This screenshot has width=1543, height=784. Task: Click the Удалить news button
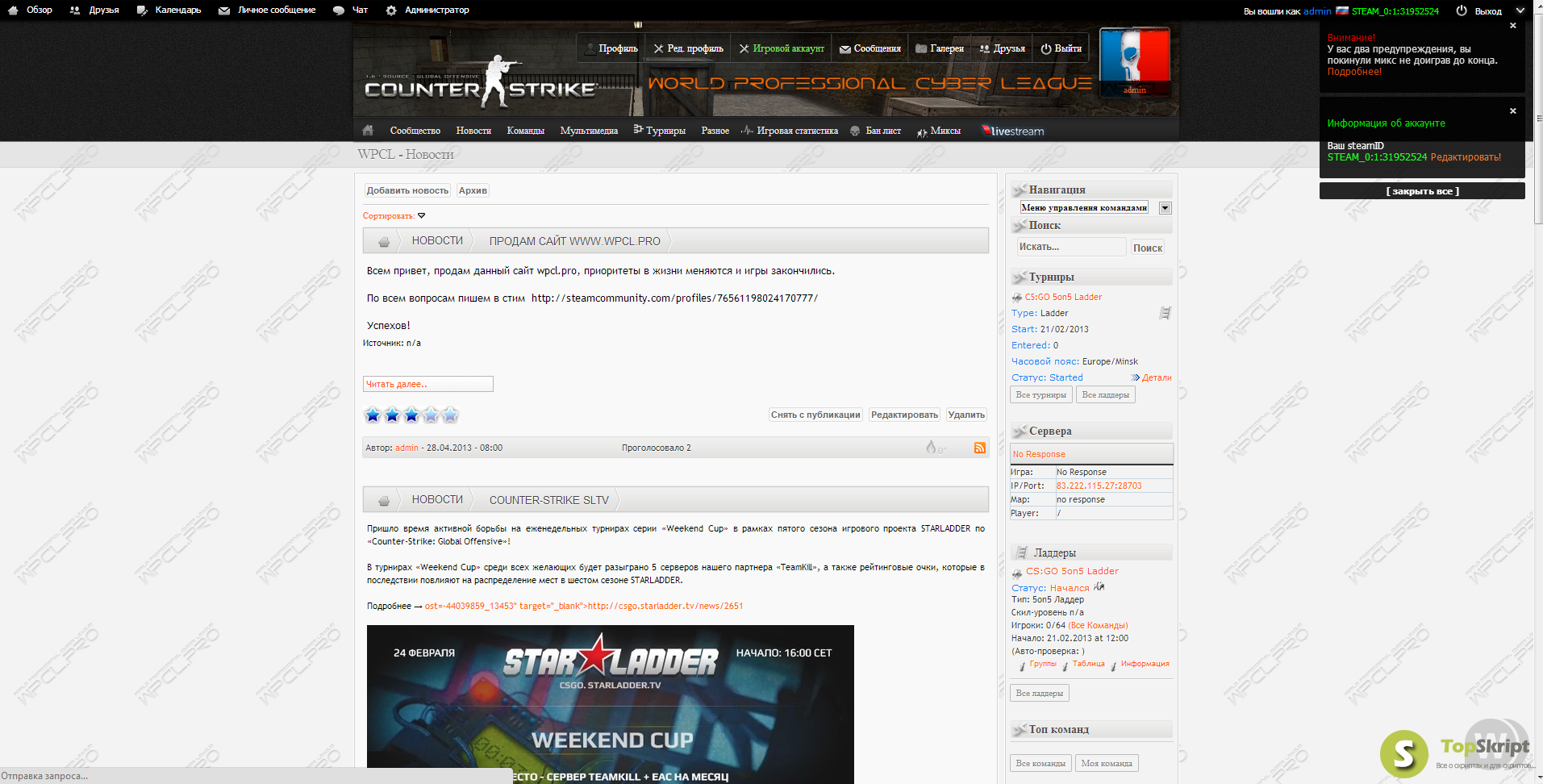tap(966, 415)
